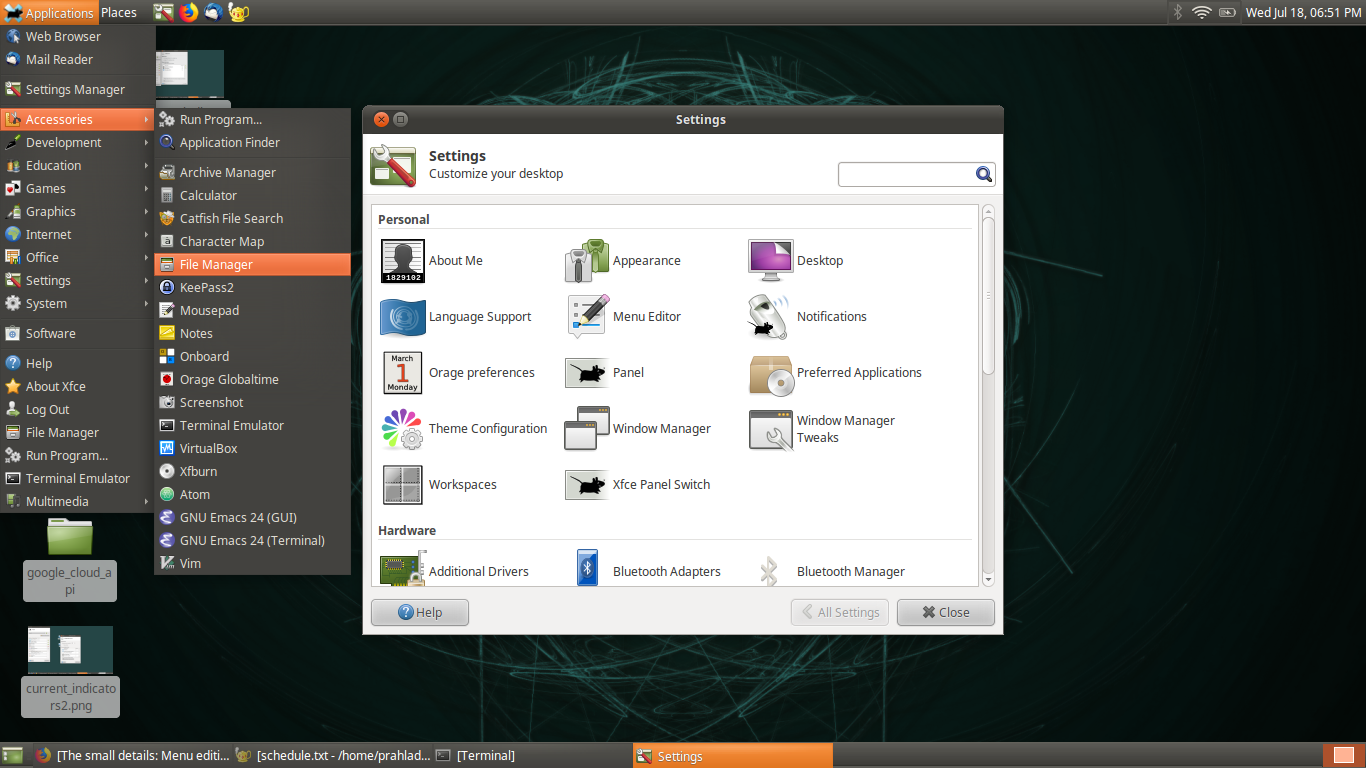The width and height of the screenshot is (1366, 768).
Task: Expand the Graphics submenu
Action: point(78,211)
